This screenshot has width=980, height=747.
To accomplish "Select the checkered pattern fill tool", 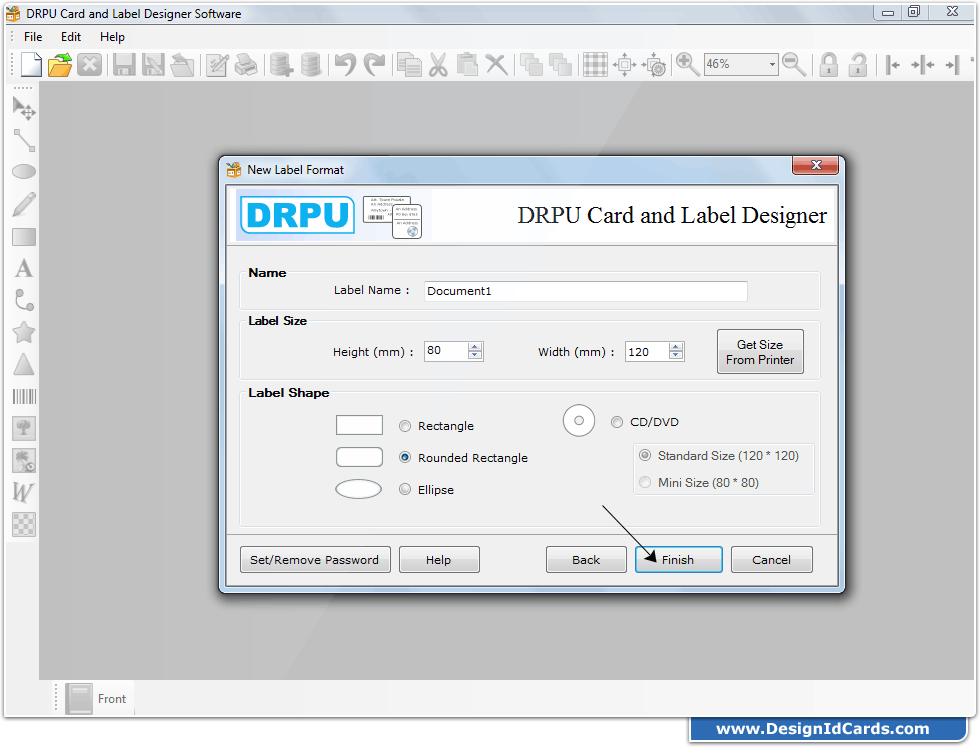I will coord(24,524).
